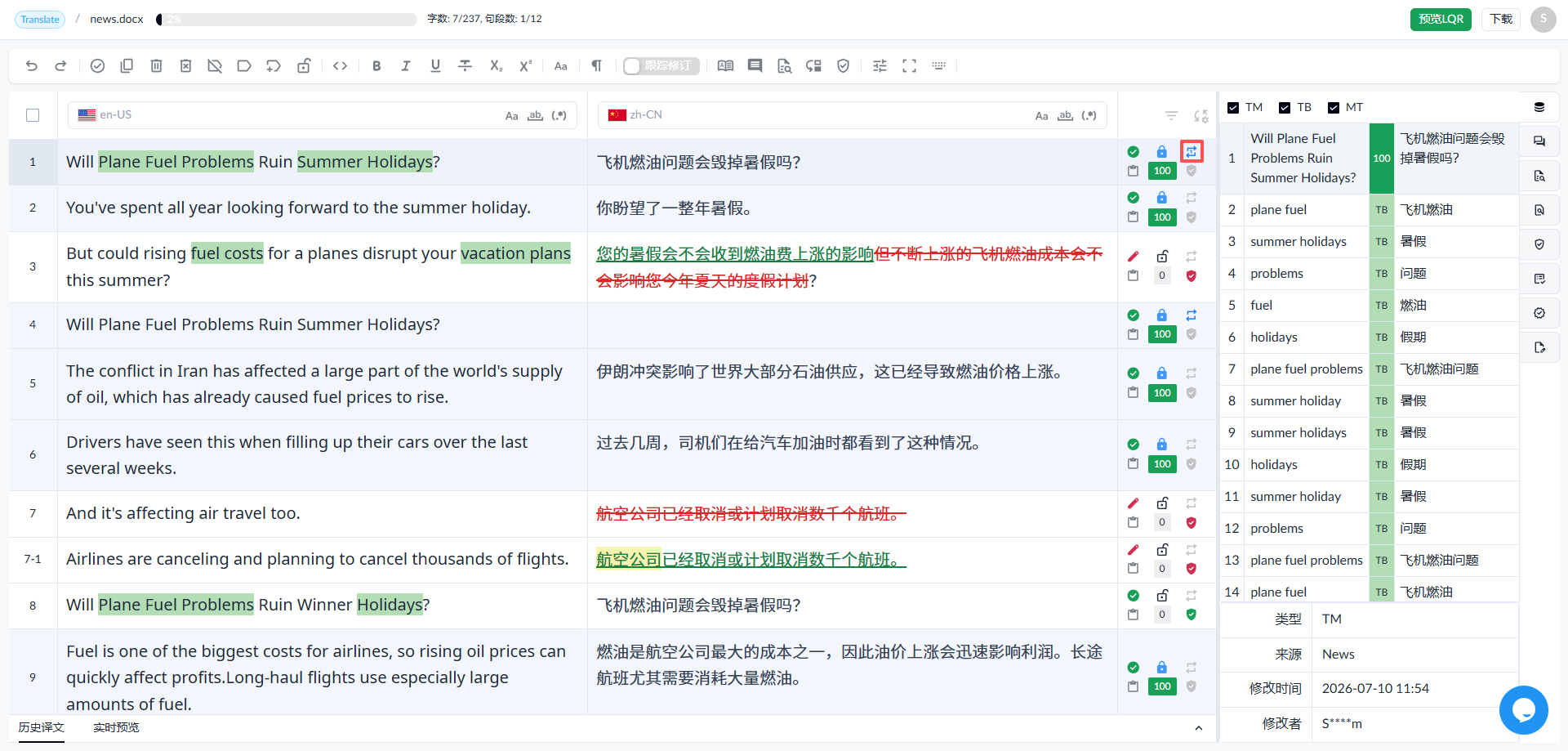Click the trash can clear-target icon
The height and width of the screenshot is (751, 1568).
156,66
